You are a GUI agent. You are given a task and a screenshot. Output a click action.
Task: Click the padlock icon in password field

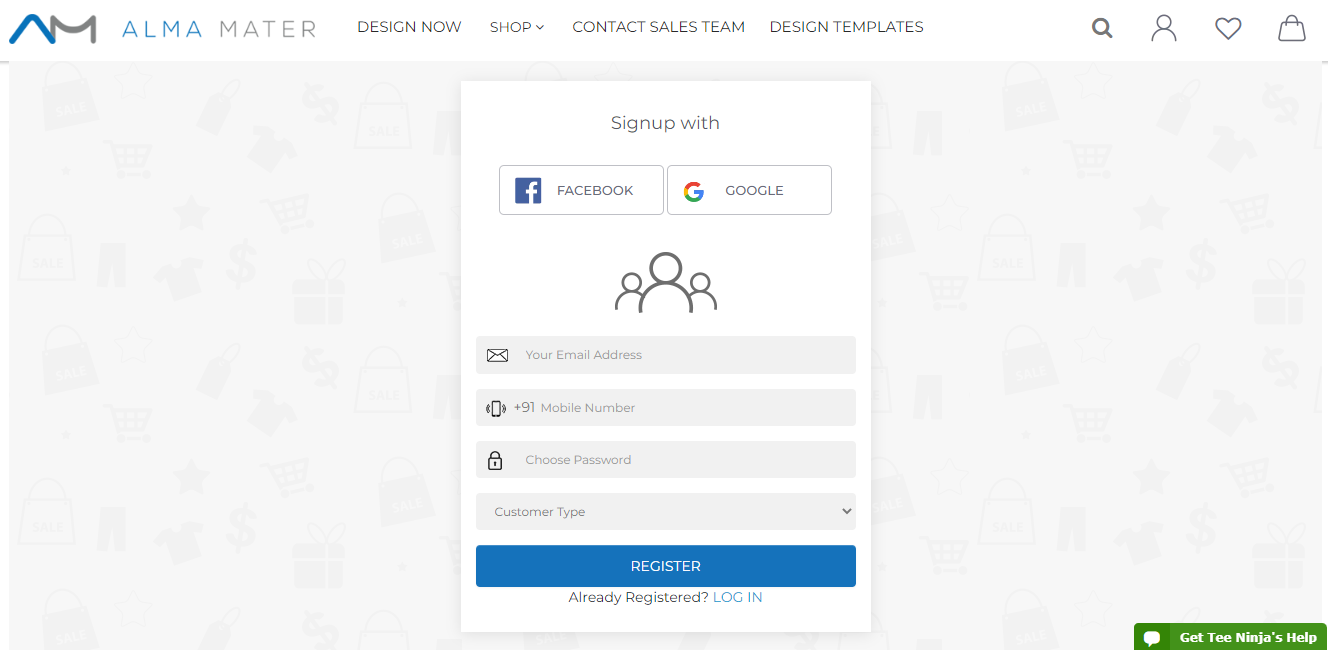tap(495, 460)
